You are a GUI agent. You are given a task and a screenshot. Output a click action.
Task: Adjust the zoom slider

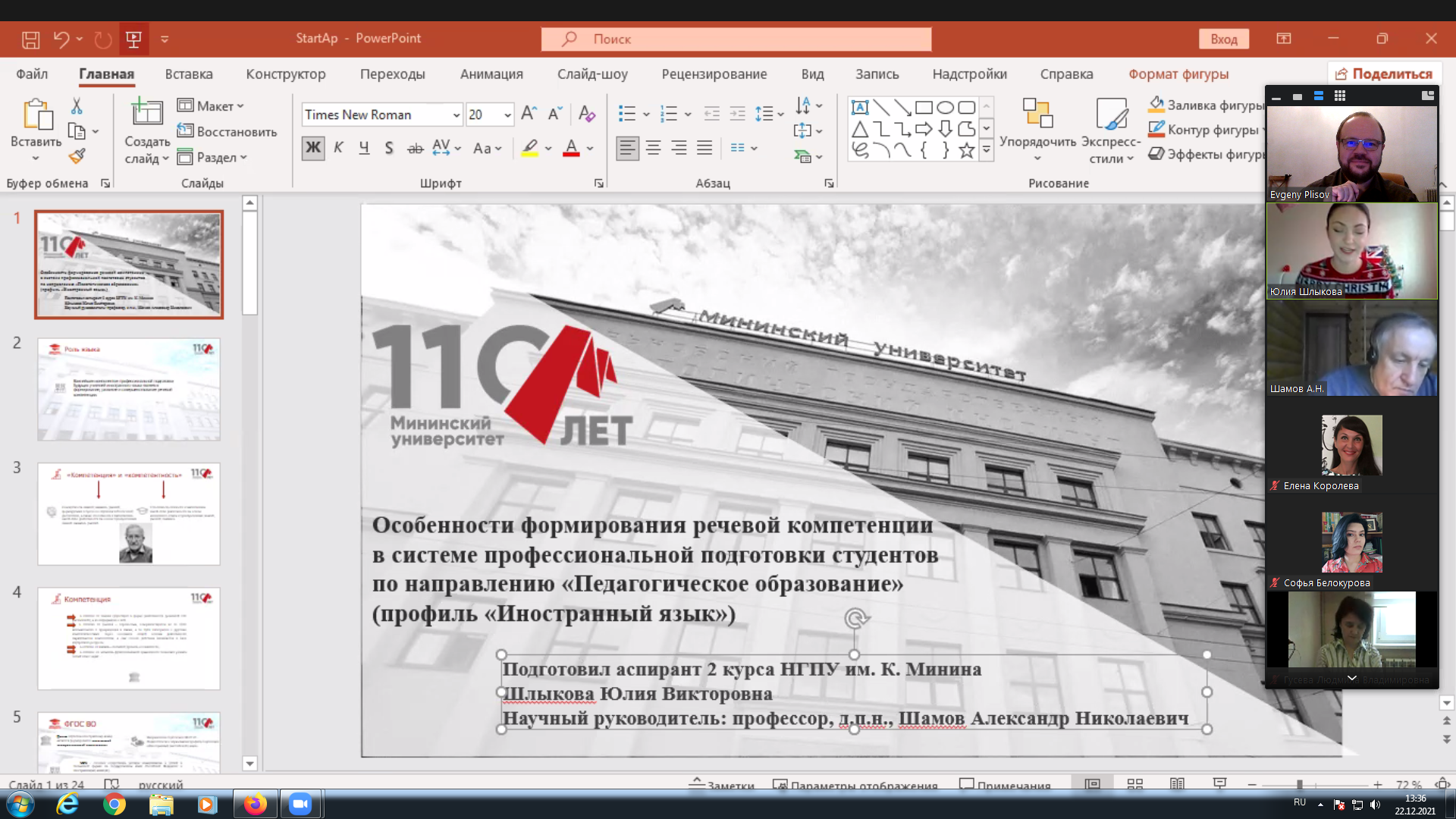(x=1299, y=784)
